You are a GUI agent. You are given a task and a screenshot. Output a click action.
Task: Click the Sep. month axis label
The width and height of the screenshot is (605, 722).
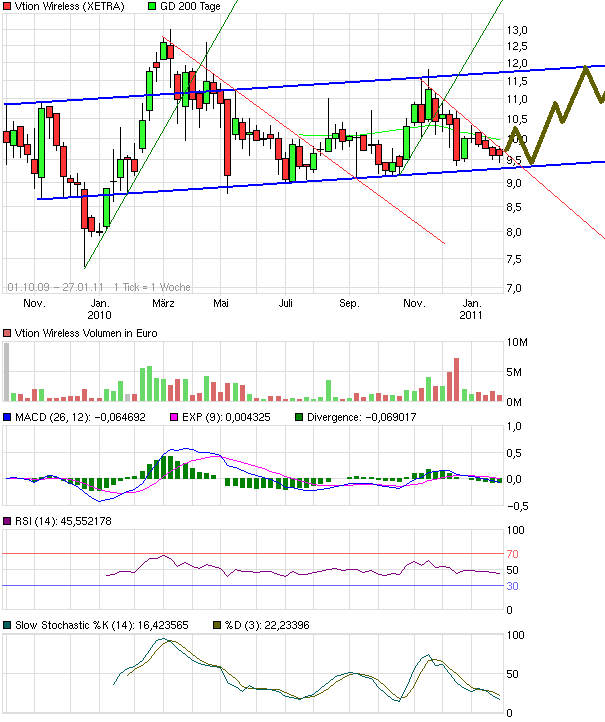[x=349, y=303]
